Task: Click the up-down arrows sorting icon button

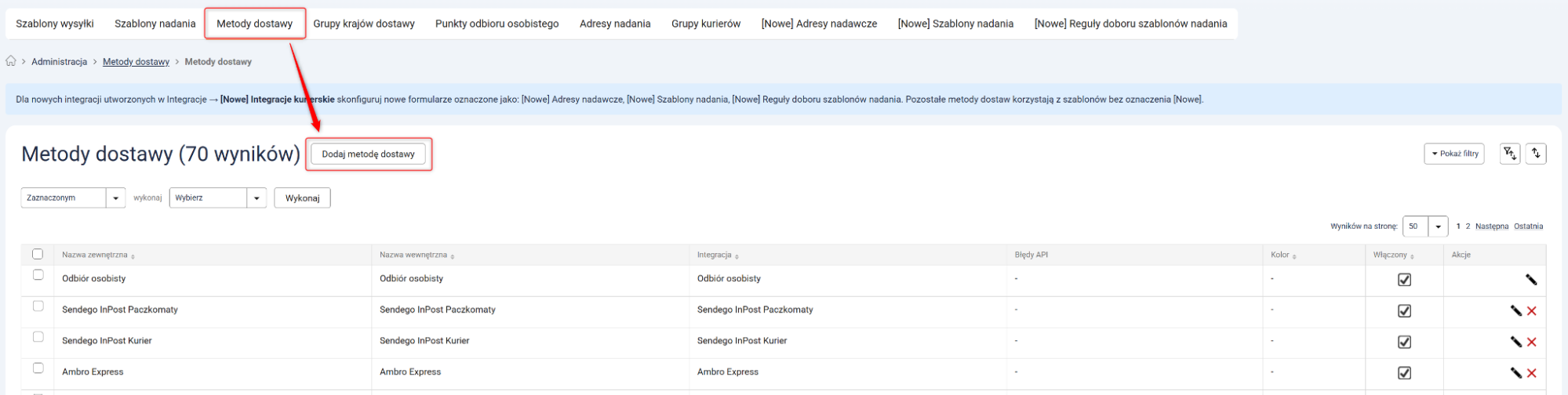Action: pos(1536,154)
